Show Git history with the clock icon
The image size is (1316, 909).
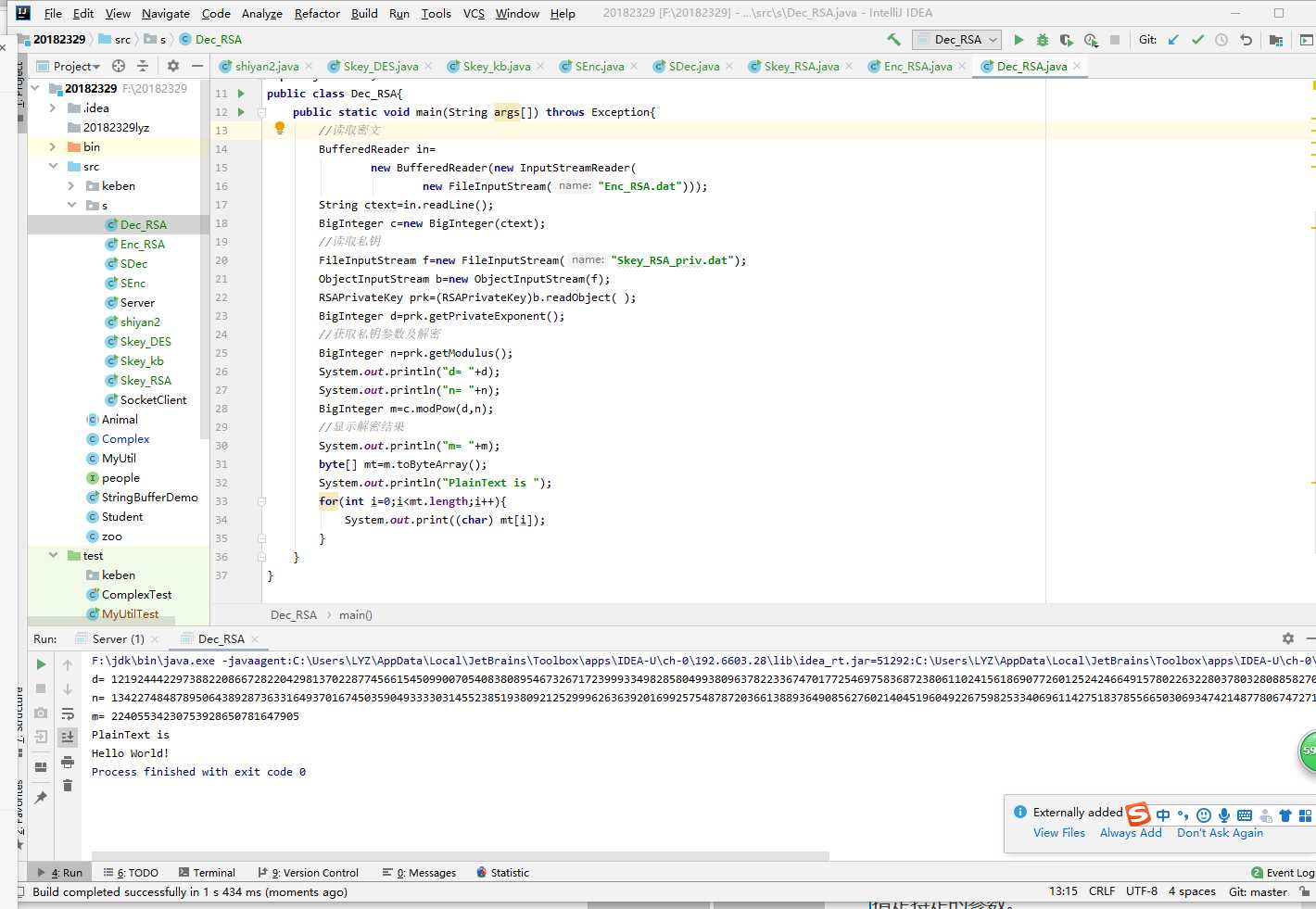(1221, 40)
